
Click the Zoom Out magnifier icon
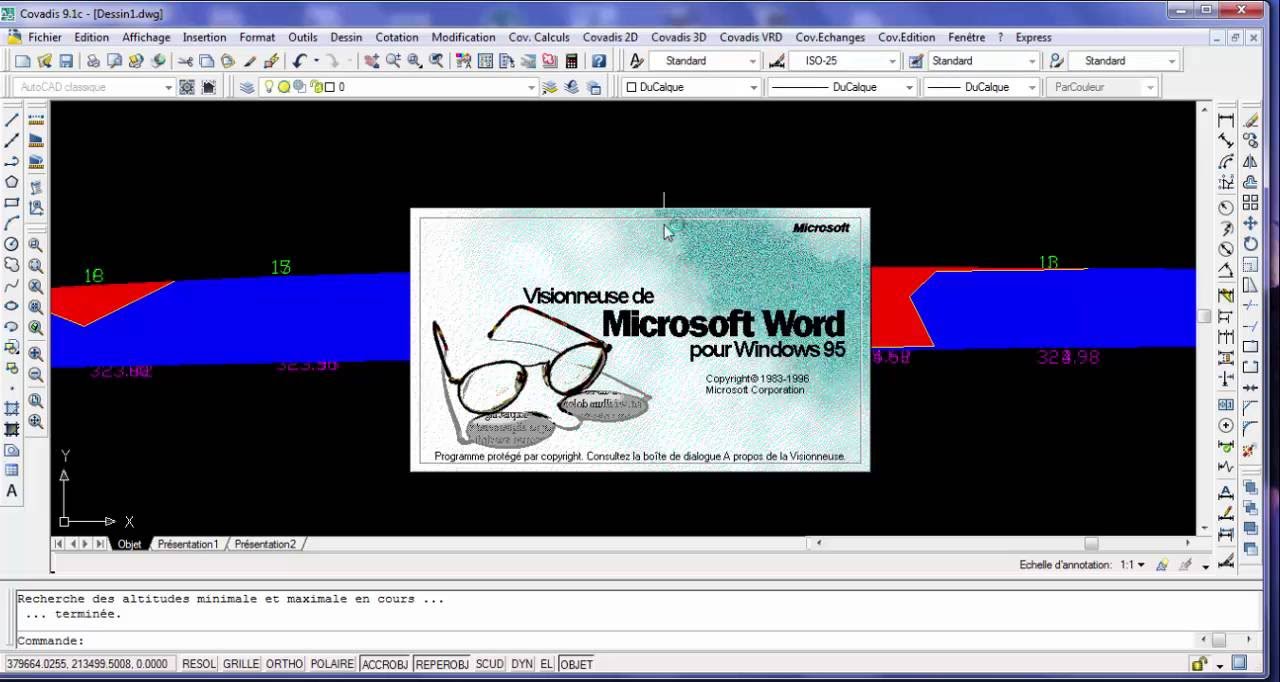pyautogui.click(x=36, y=374)
